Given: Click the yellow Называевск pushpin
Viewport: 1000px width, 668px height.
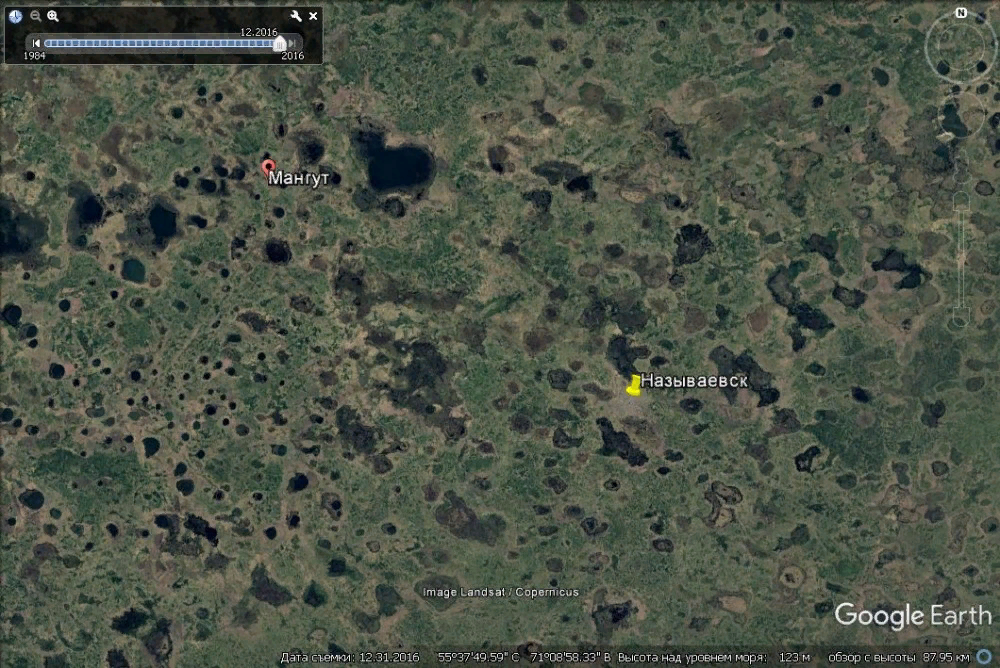Looking at the screenshot, I should coord(633,385).
